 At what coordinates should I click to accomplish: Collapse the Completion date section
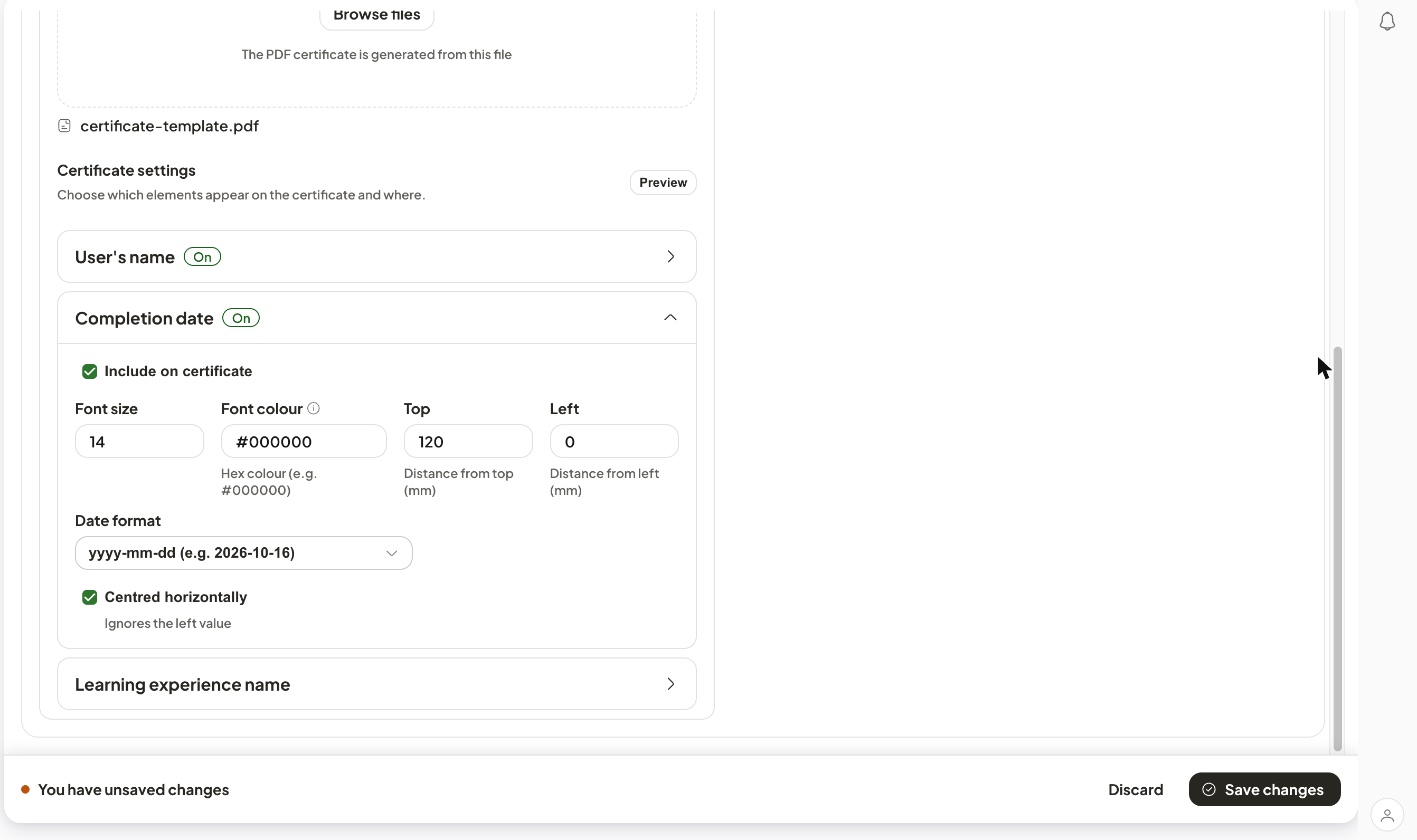(x=377, y=318)
